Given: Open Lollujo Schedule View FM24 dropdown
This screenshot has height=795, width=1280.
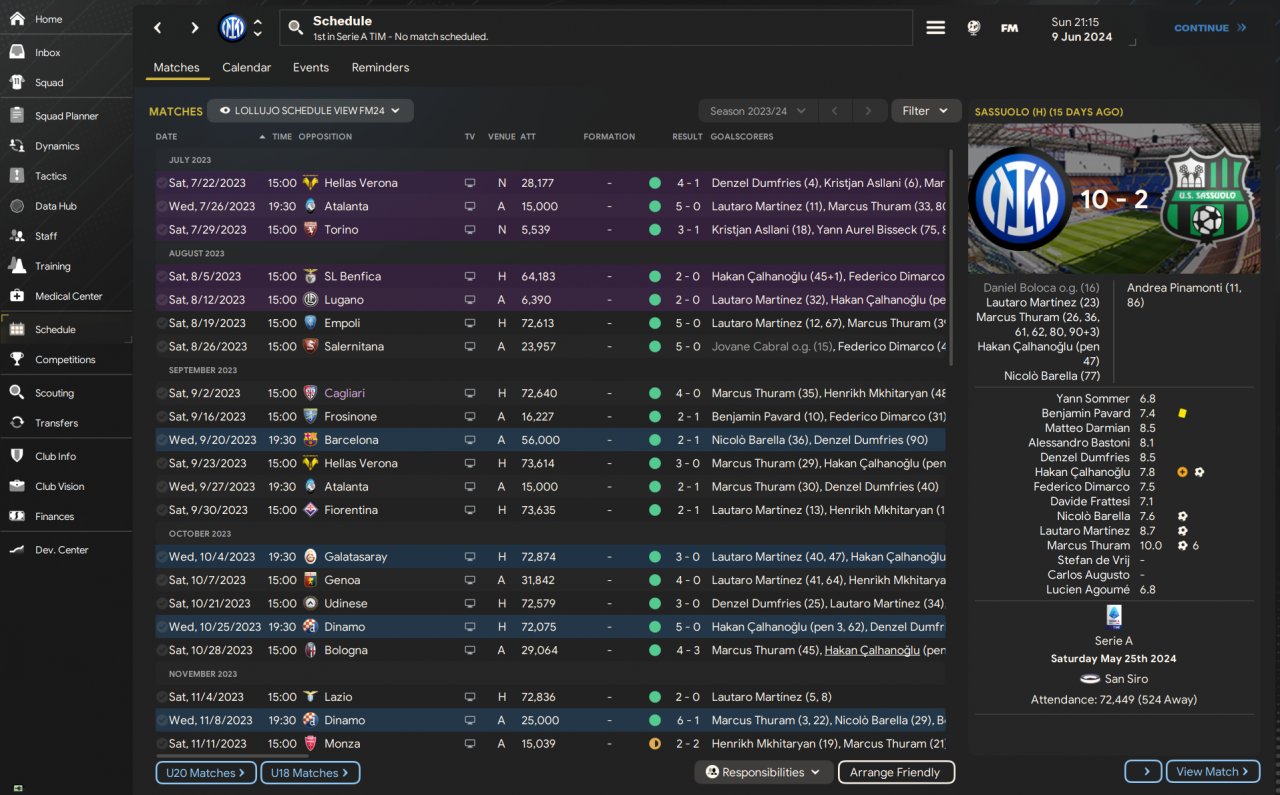Looking at the screenshot, I should (x=310, y=111).
